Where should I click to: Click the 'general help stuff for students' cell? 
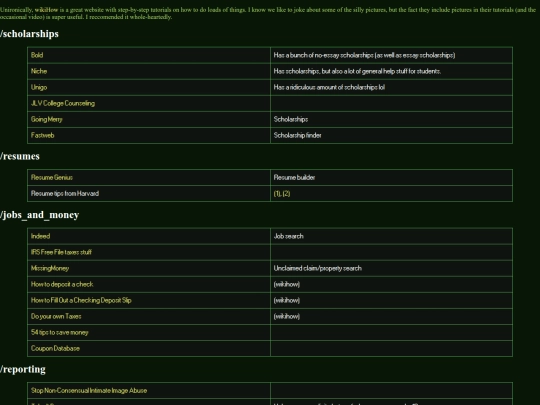coord(391,71)
